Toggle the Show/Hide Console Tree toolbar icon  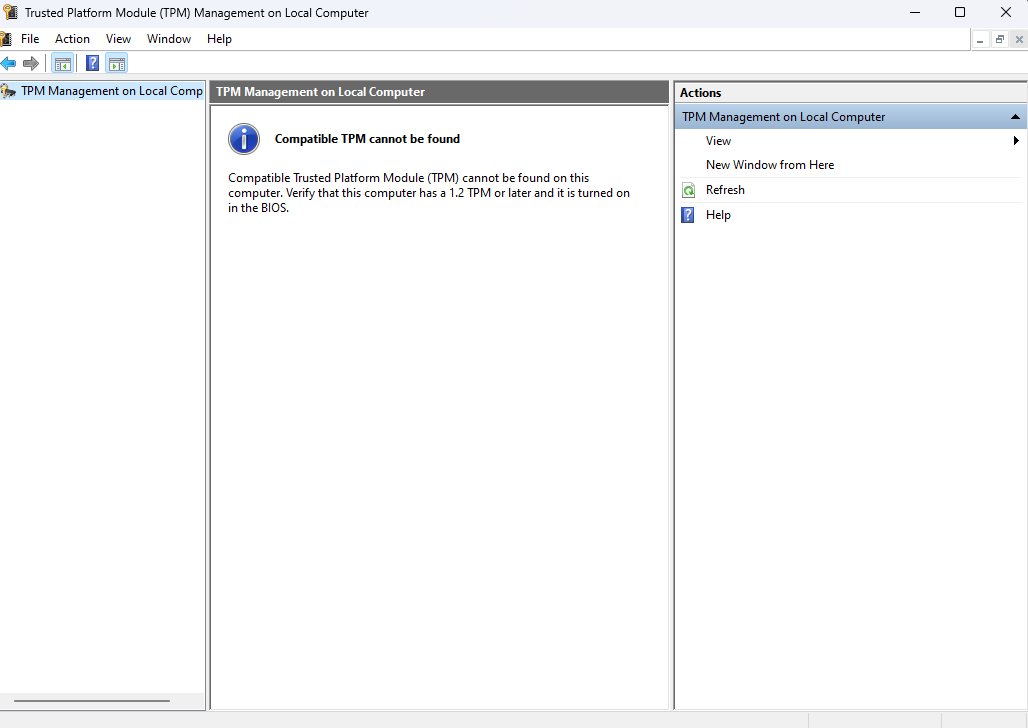pyautogui.click(x=63, y=63)
